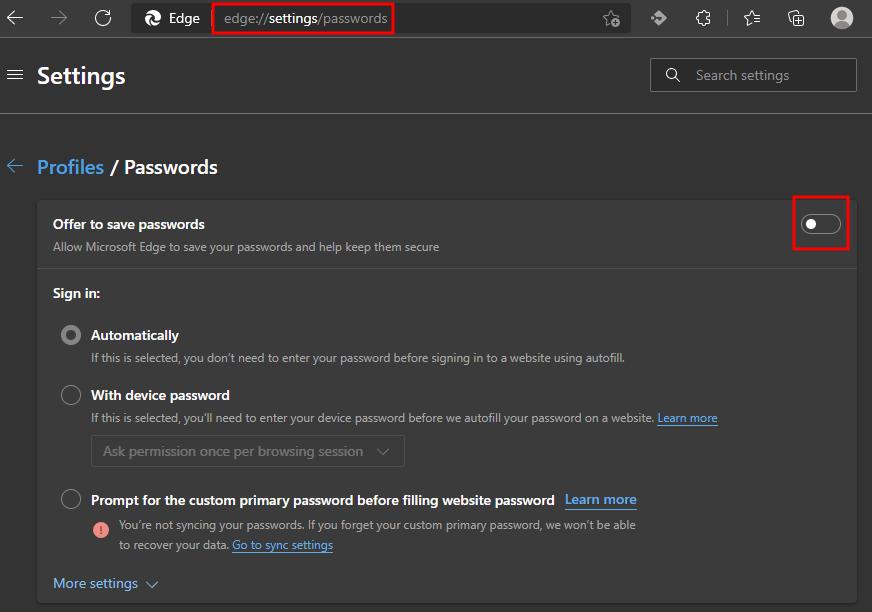Open the Profiles breadcrumb link
This screenshot has width=872, height=612.
pos(70,167)
